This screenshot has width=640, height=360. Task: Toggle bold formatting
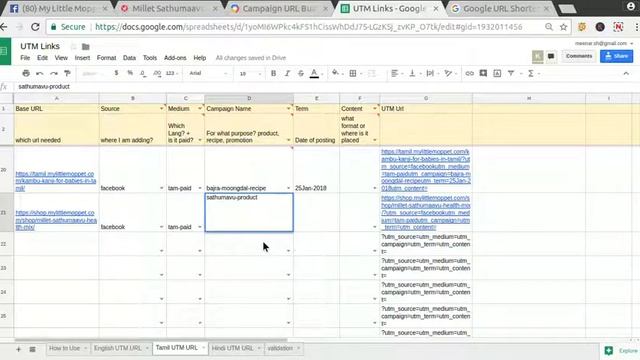pos(273,73)
